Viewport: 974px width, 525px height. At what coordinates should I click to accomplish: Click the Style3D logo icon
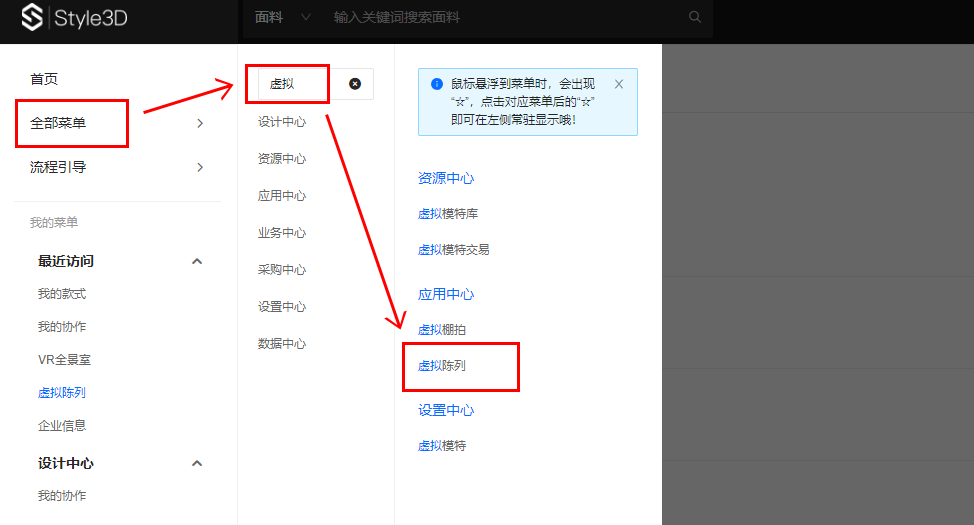tap(34, 18)
